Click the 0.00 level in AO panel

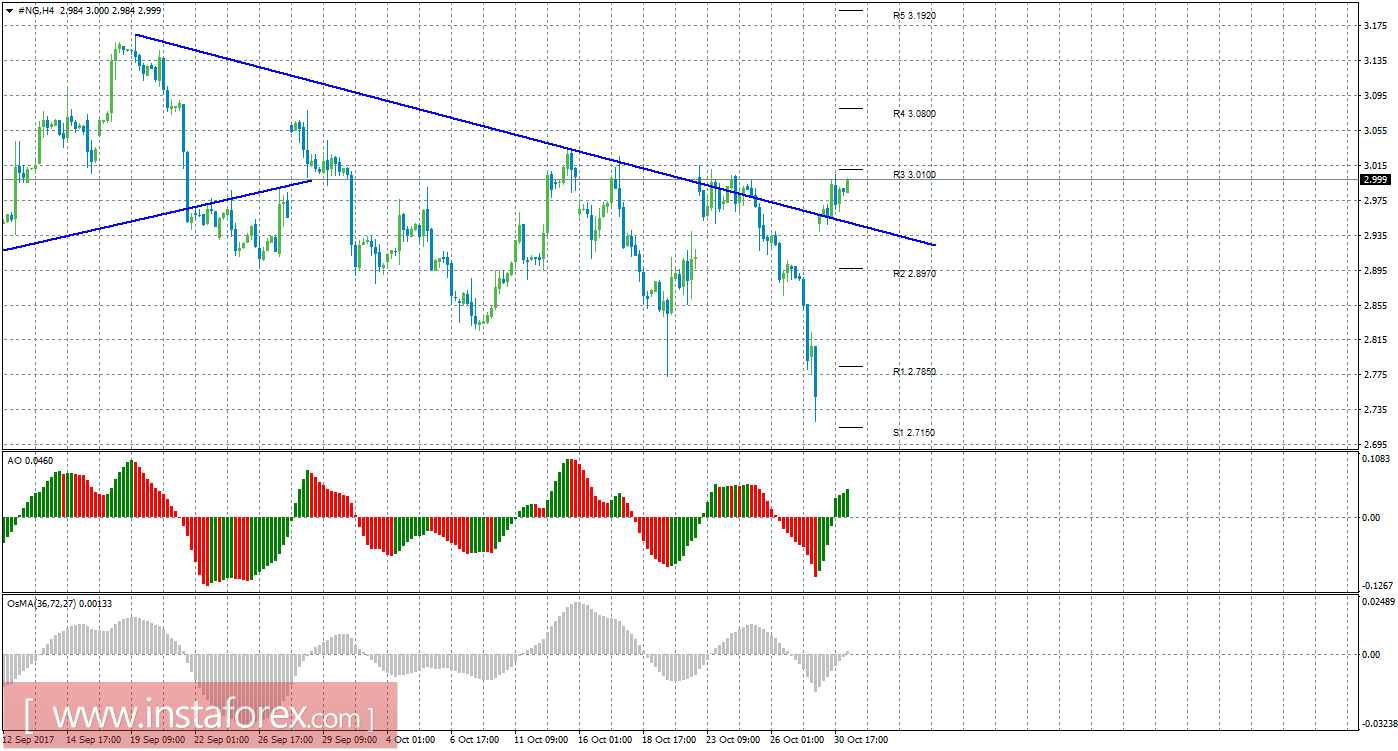pos(1371,517)
